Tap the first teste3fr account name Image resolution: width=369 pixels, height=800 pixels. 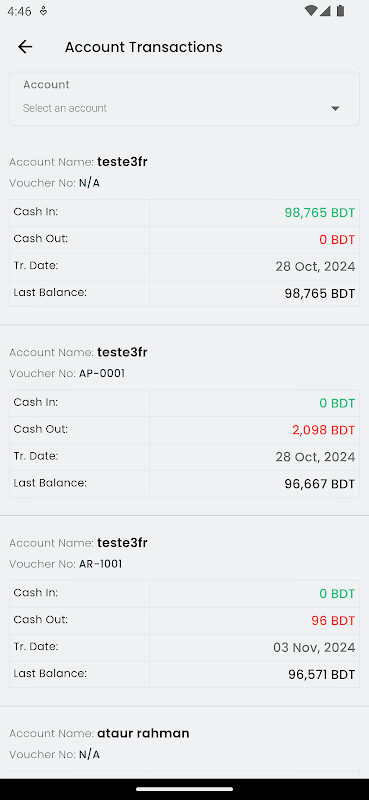coord(122,162)
